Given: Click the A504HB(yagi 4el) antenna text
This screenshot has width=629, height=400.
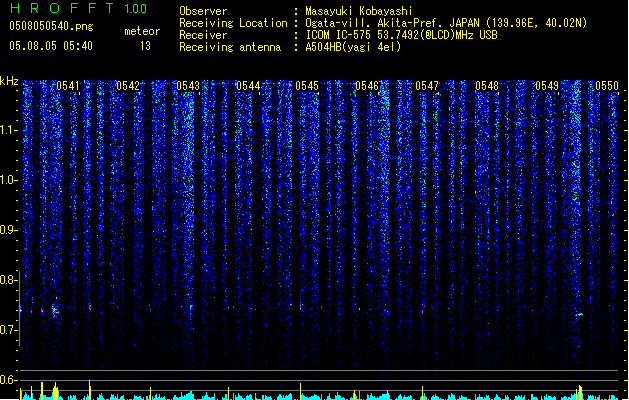Looking at the screenshot, I should tap(353, 47).
